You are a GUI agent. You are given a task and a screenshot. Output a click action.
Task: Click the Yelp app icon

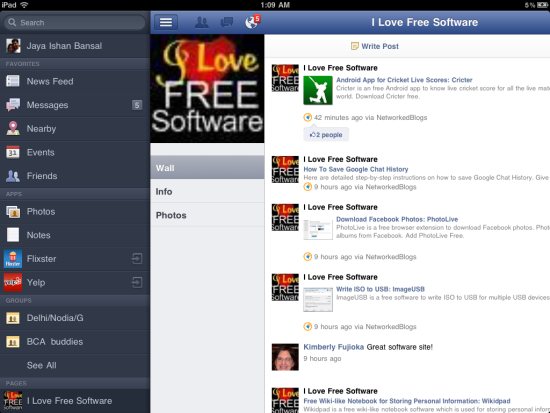(13, 282)
